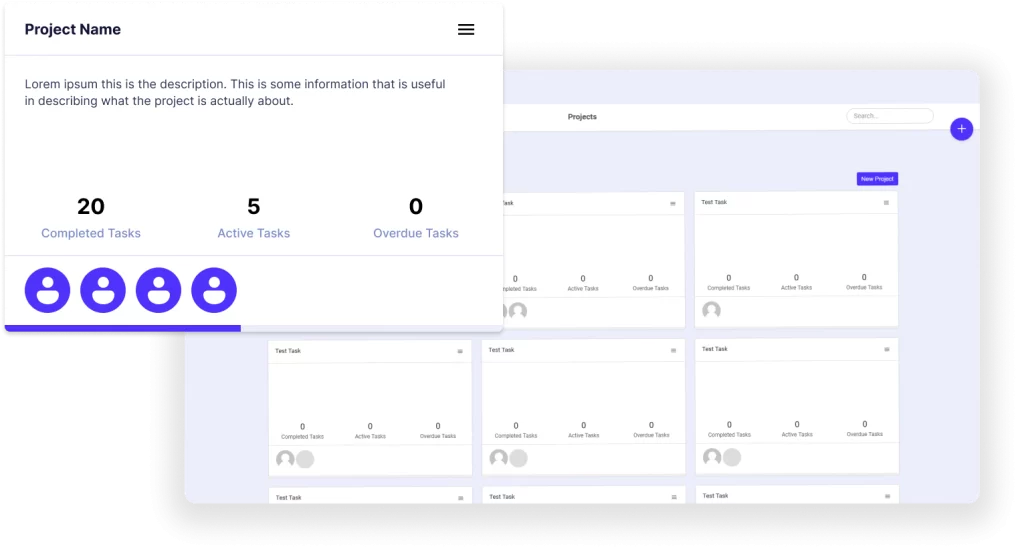The image size is (1024, 555).
Task: Open the Overdue Tasks link in Project Name card
Action: tap(416, 233)
